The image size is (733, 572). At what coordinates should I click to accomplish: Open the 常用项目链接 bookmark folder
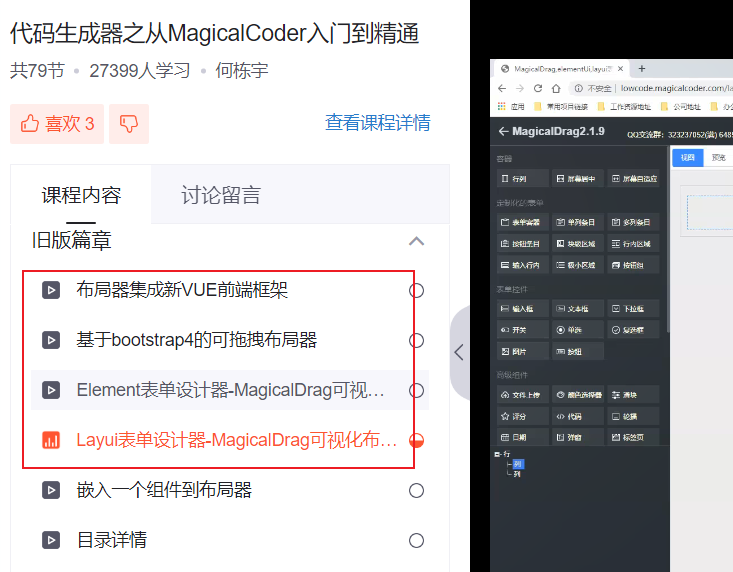coord(561,107)
